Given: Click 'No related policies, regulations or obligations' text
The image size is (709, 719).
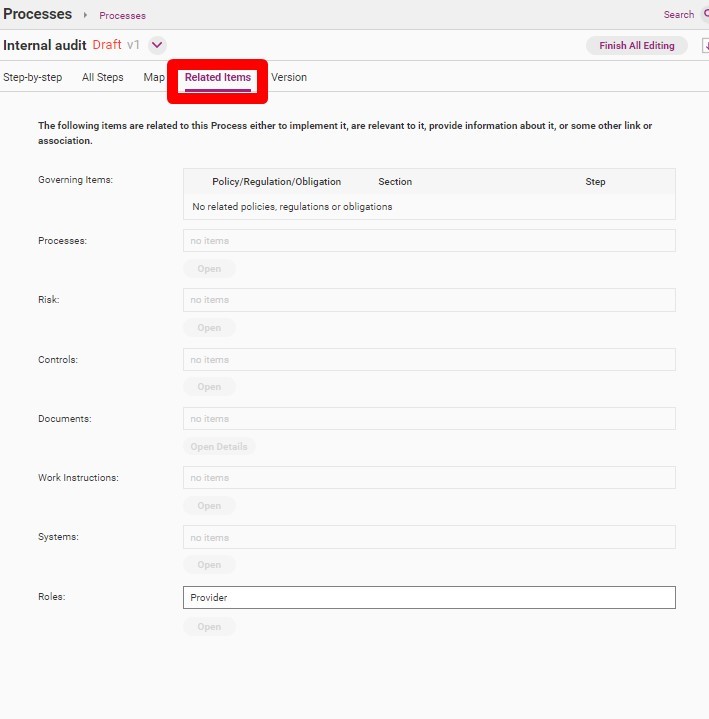Looking at the screenshot, I should tap(292, 207).
